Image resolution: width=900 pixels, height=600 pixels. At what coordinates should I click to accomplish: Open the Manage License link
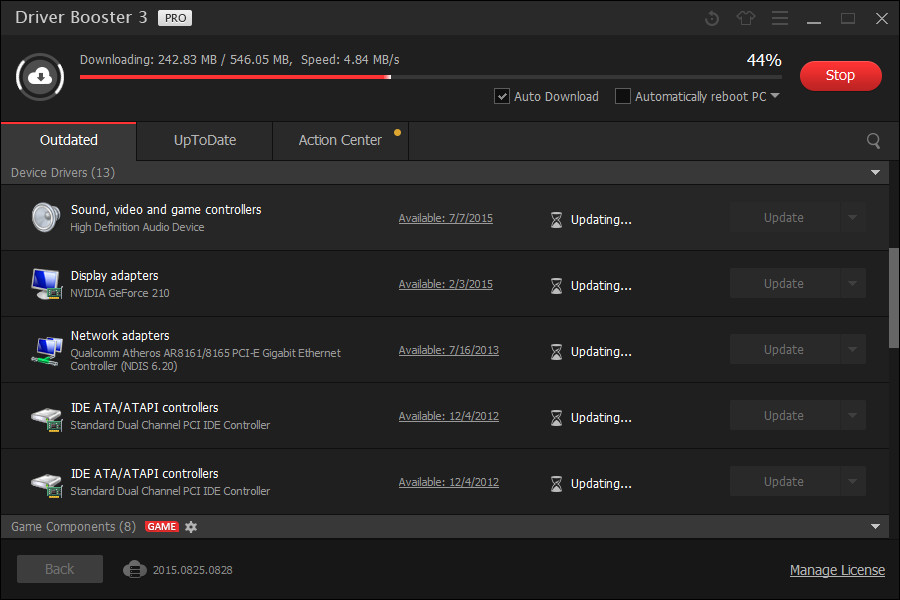837,569
